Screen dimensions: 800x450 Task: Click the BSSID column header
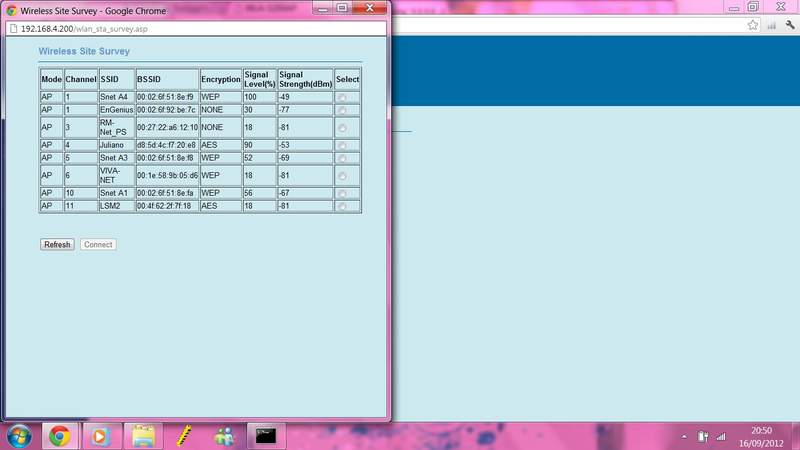click(x=167, y=79)
